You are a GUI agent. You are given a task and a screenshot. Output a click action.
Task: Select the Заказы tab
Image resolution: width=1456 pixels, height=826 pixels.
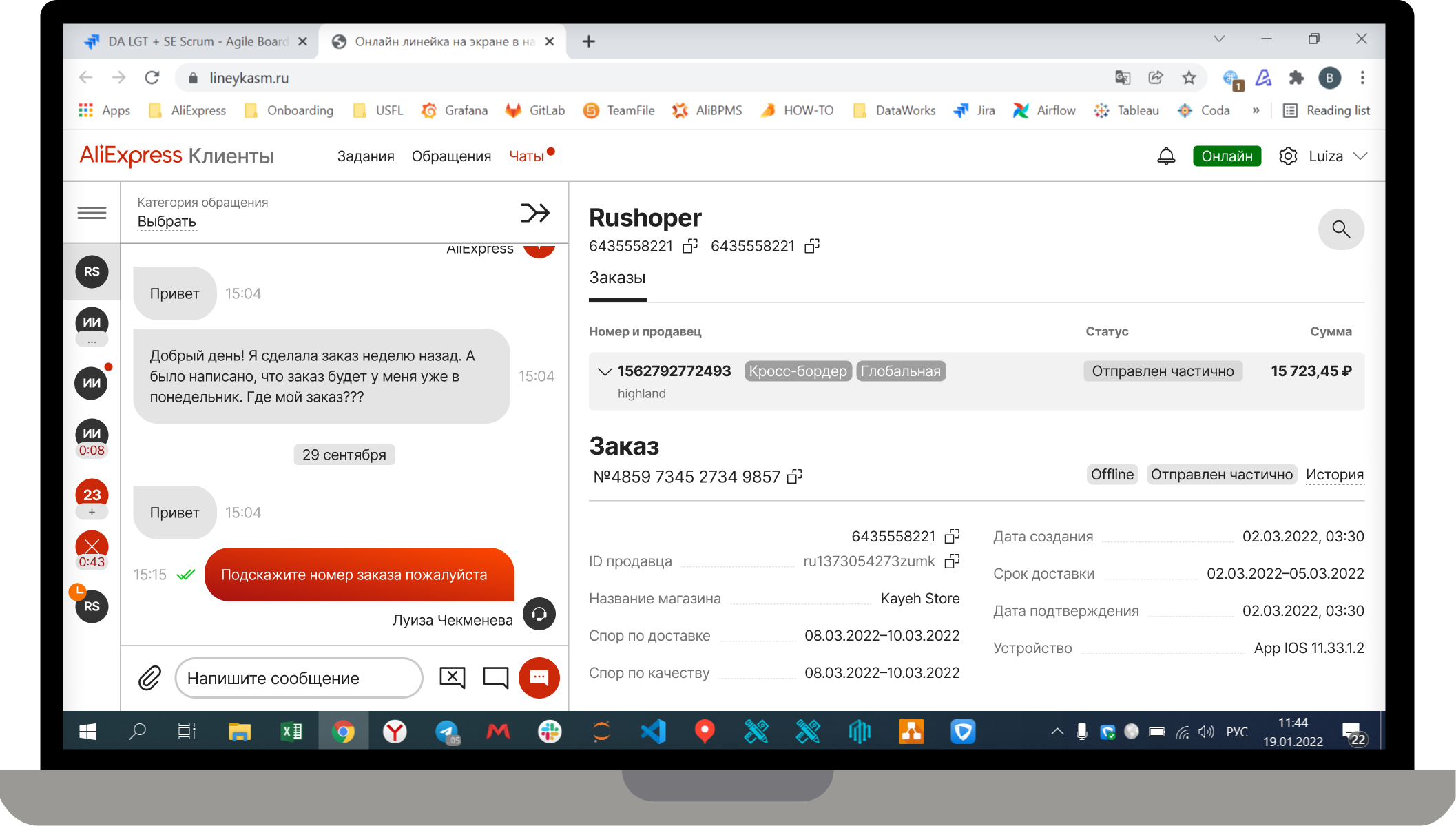(x=617, y=278)
